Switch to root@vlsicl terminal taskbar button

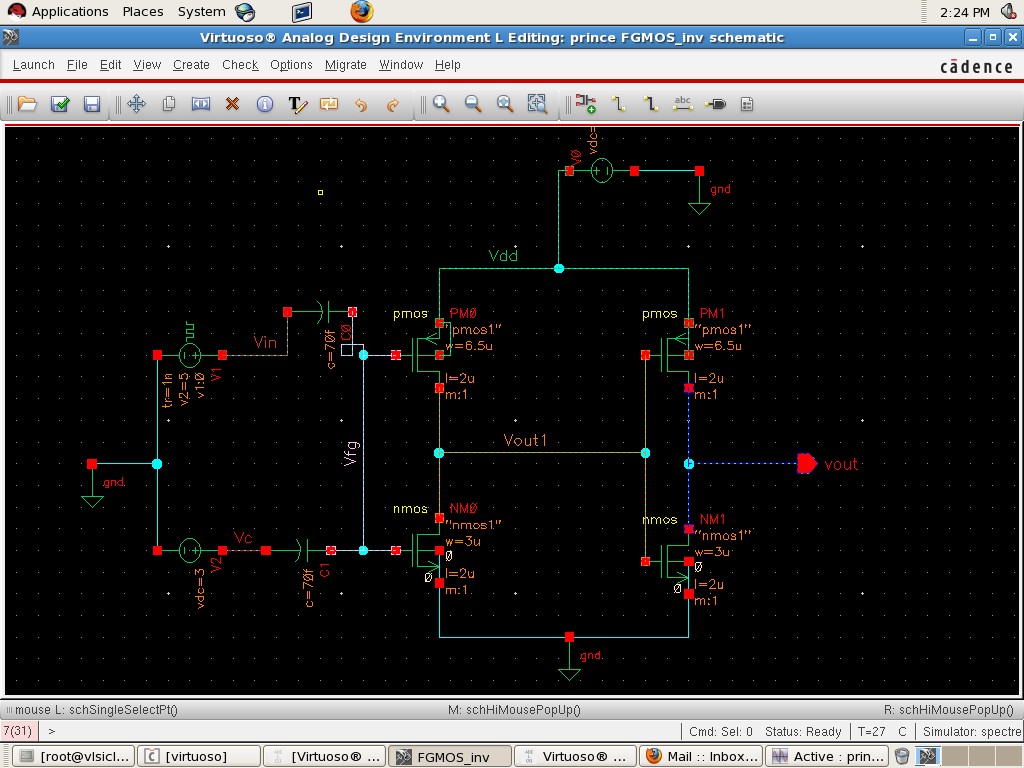point(74,756)
